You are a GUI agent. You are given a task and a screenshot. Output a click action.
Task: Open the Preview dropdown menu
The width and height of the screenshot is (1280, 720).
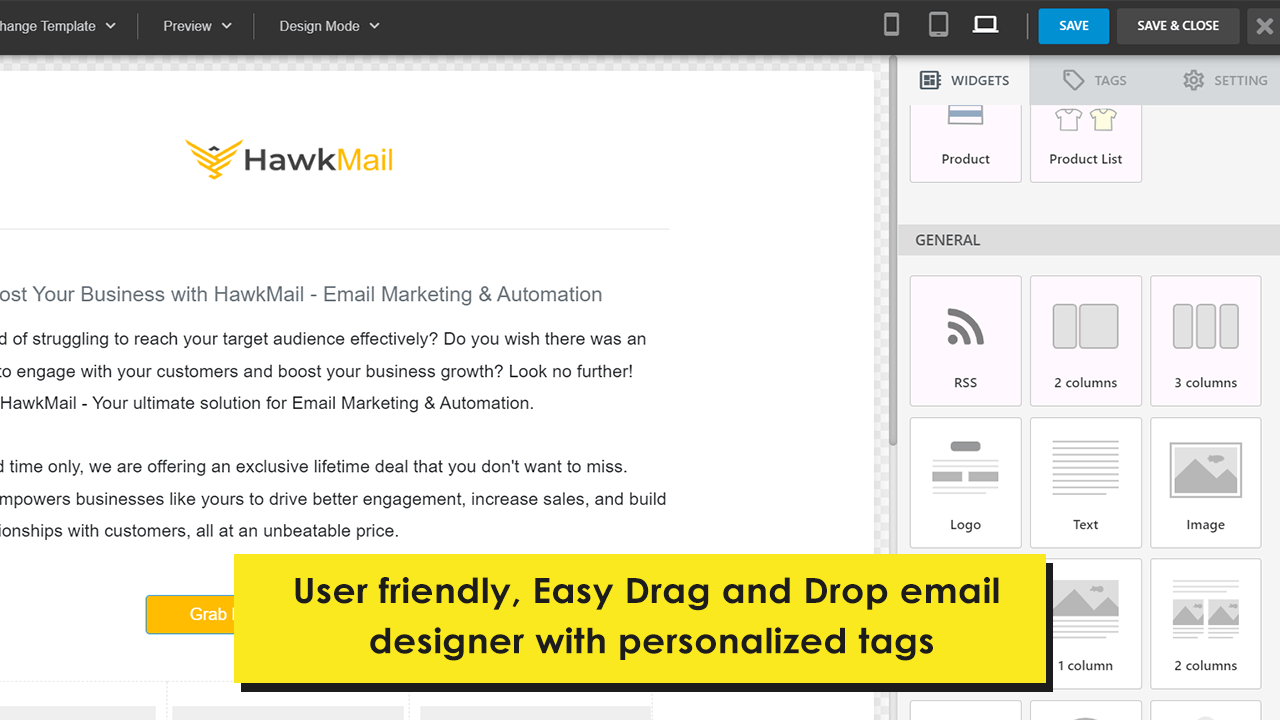click(197, 26)
